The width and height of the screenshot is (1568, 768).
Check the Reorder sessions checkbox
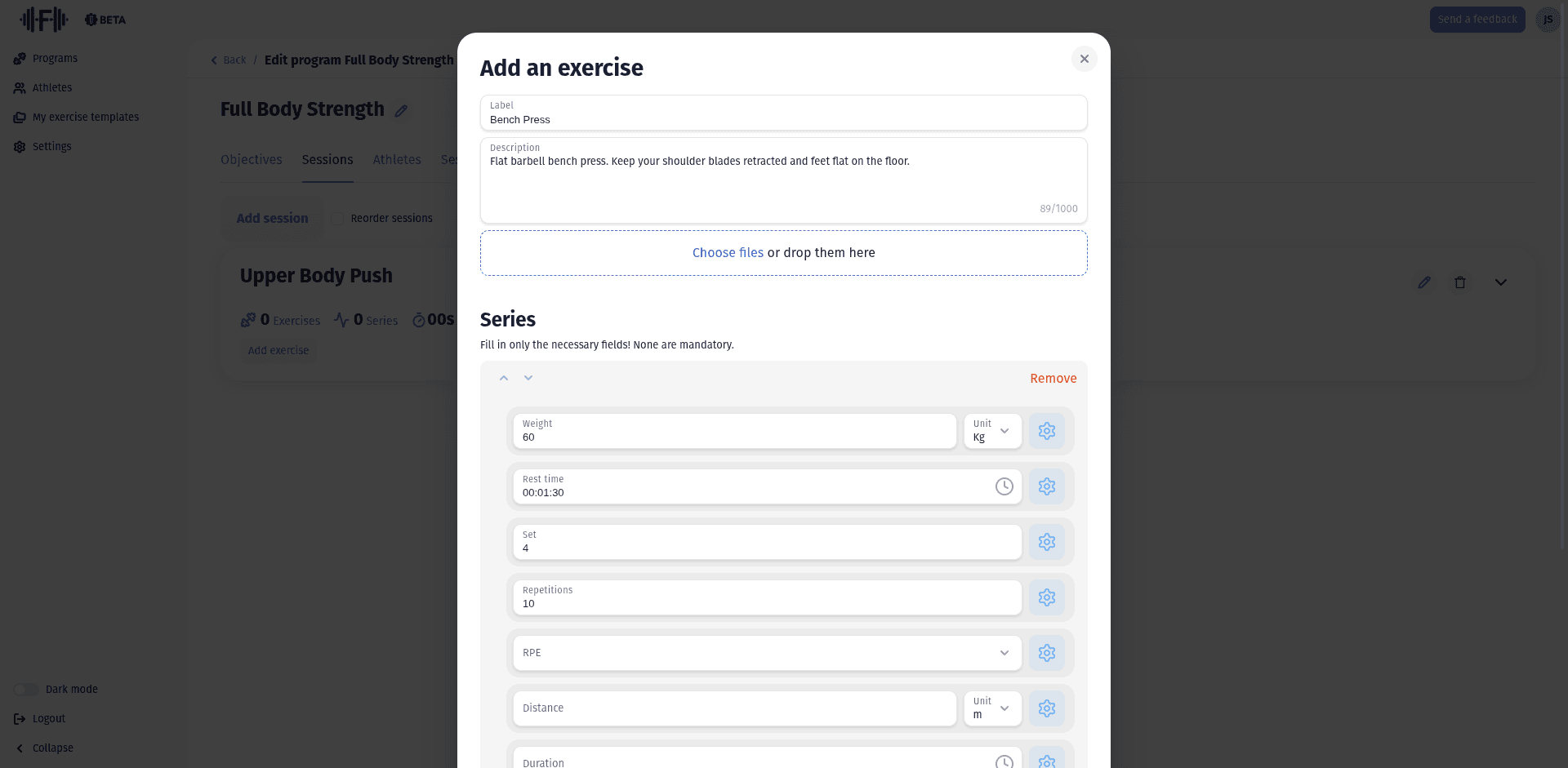click(x=337, y=219)
